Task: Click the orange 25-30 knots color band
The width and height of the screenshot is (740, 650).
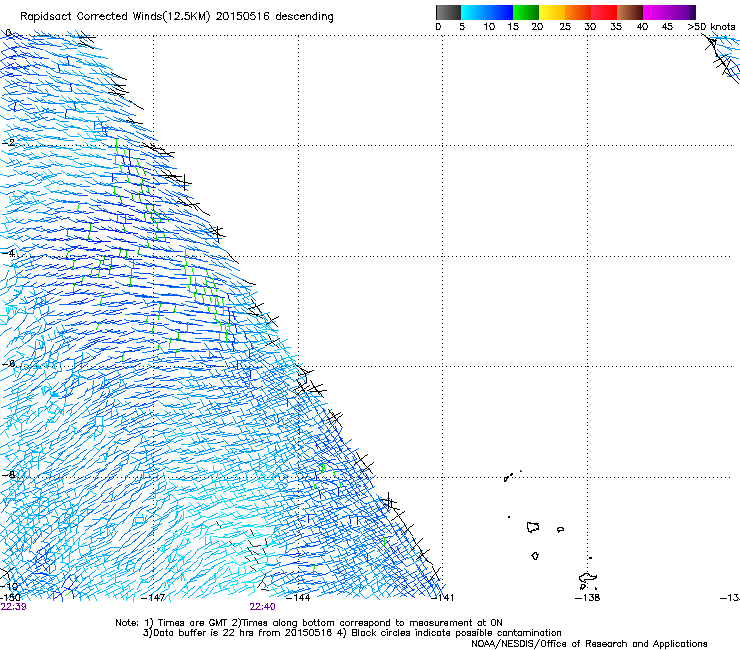Action: pyautogui.click(x=578, y=12)
